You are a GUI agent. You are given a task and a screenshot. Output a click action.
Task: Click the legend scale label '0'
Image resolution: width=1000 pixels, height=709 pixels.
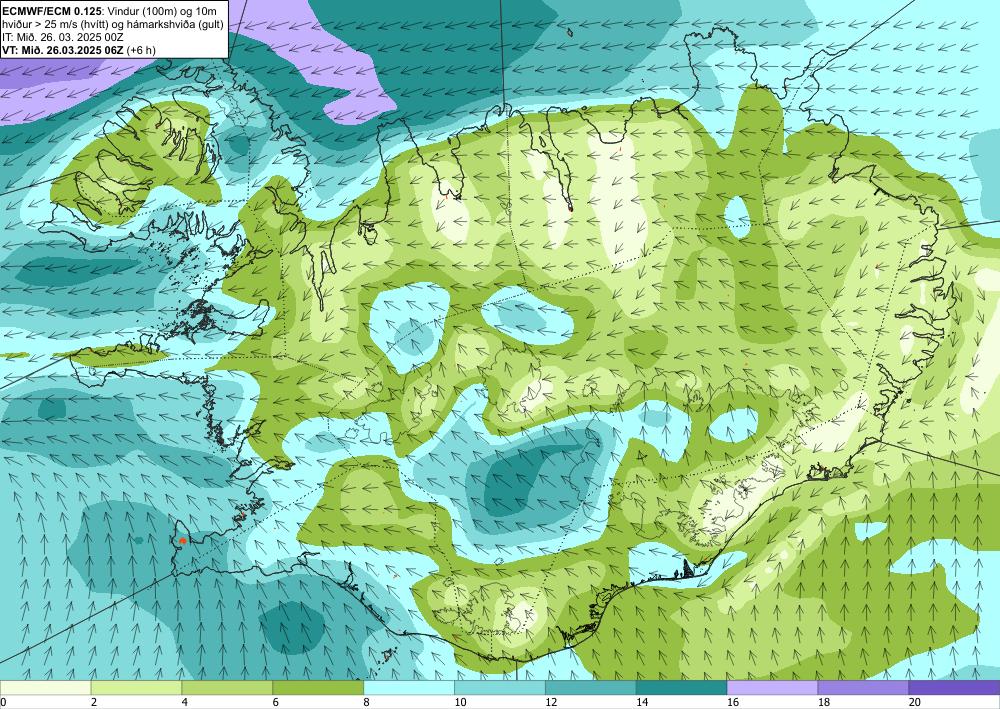tap(3, 702)
